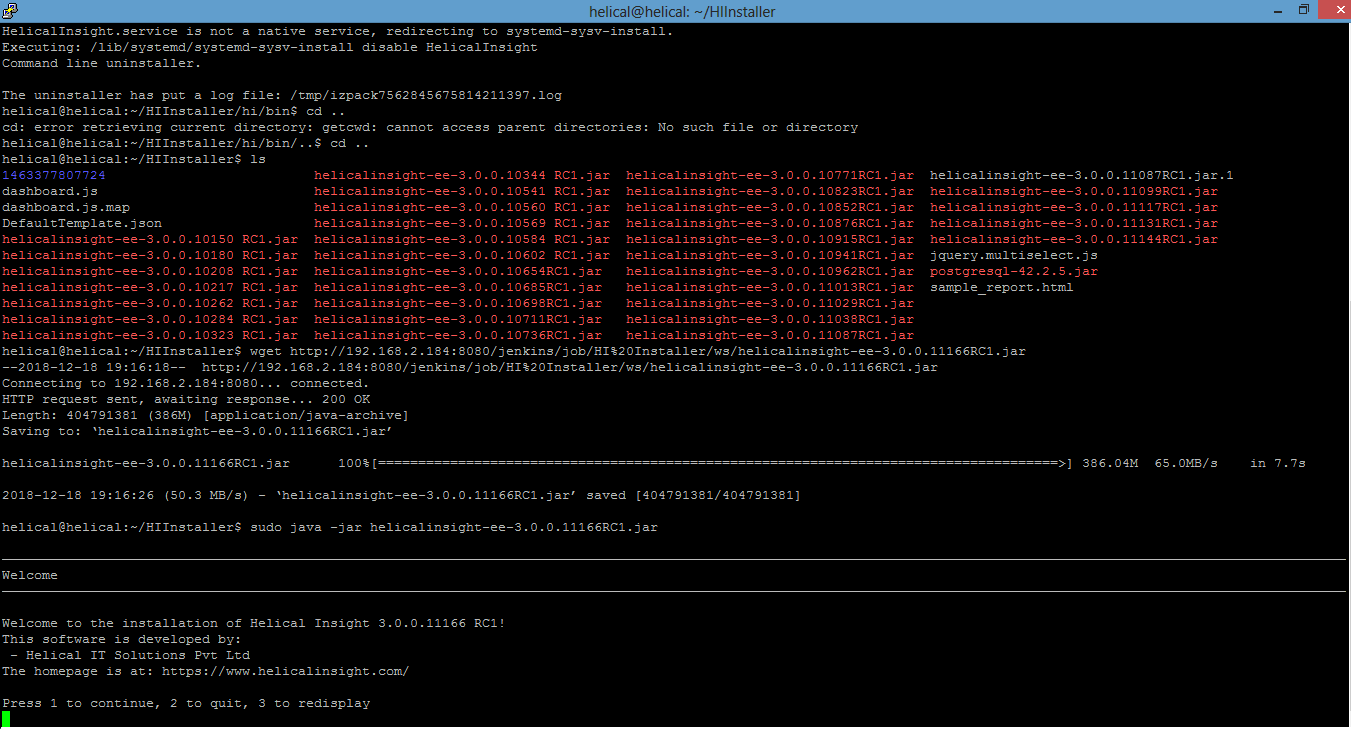
Task: Click file 'helicalinsight-ee-3.0.0.11013RC1.jar'
Action: point(770,287)
